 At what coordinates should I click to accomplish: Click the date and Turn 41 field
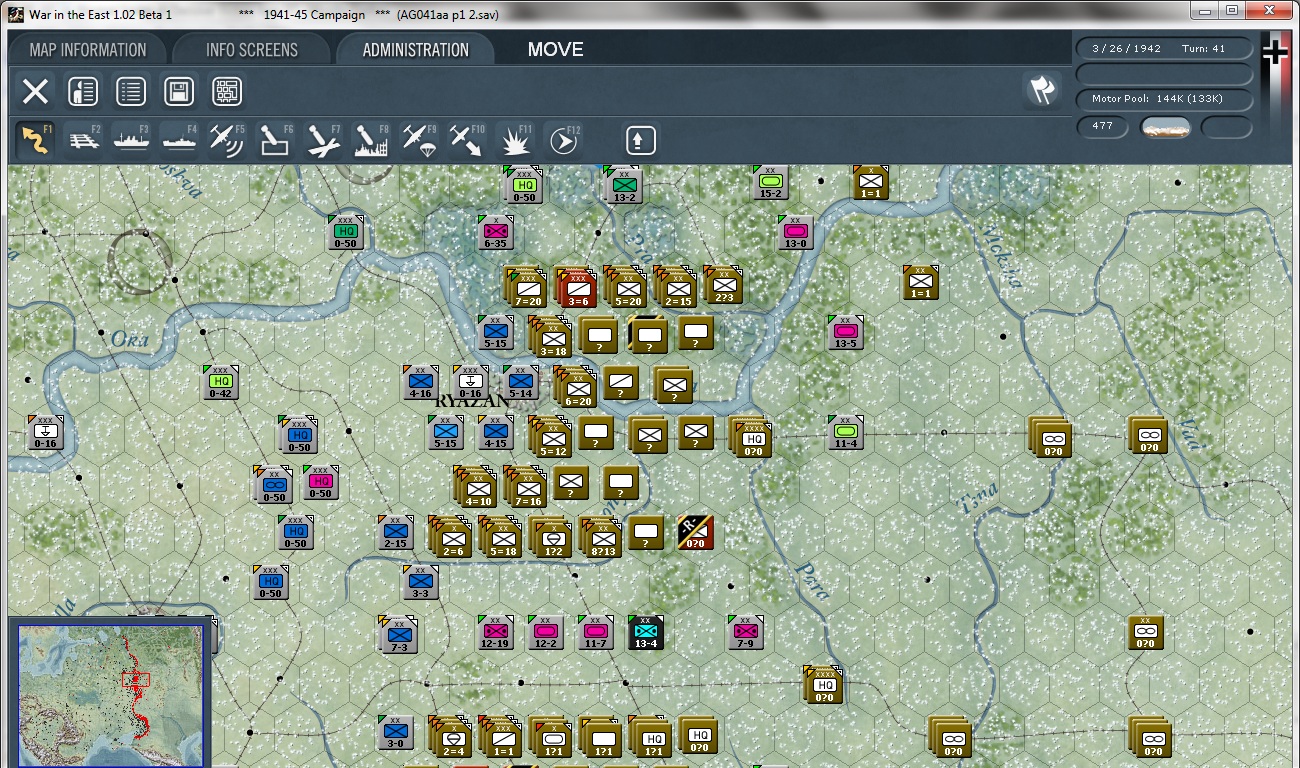coord(1164,49)
